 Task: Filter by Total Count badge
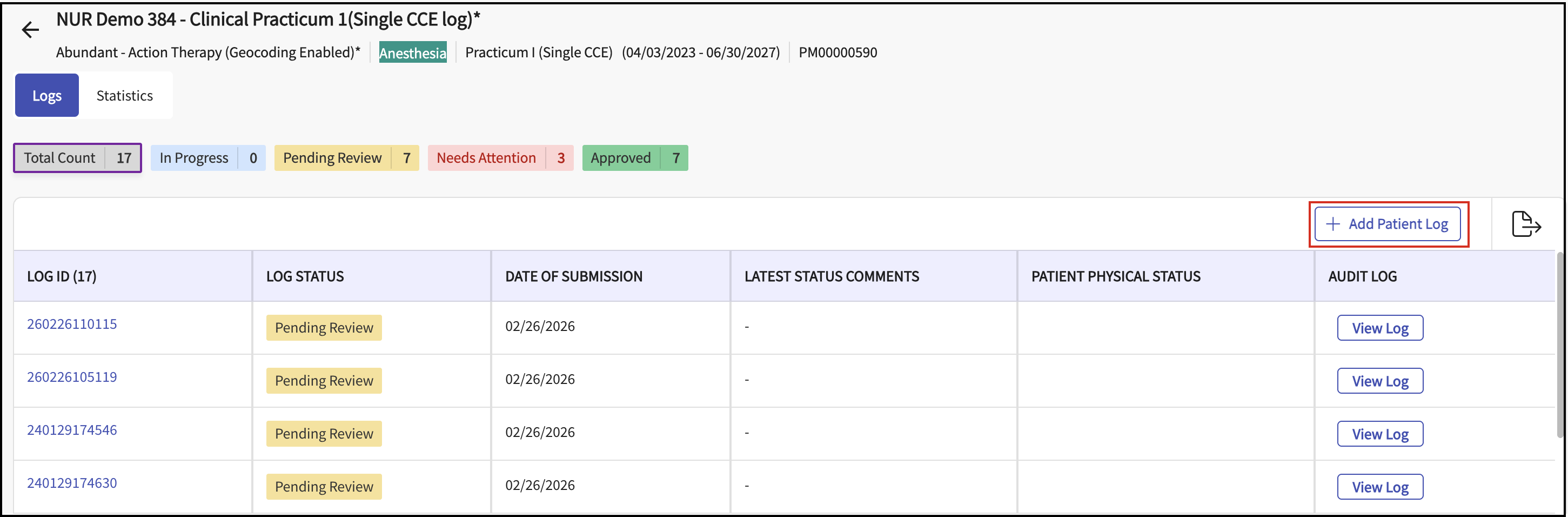[77, 158]
